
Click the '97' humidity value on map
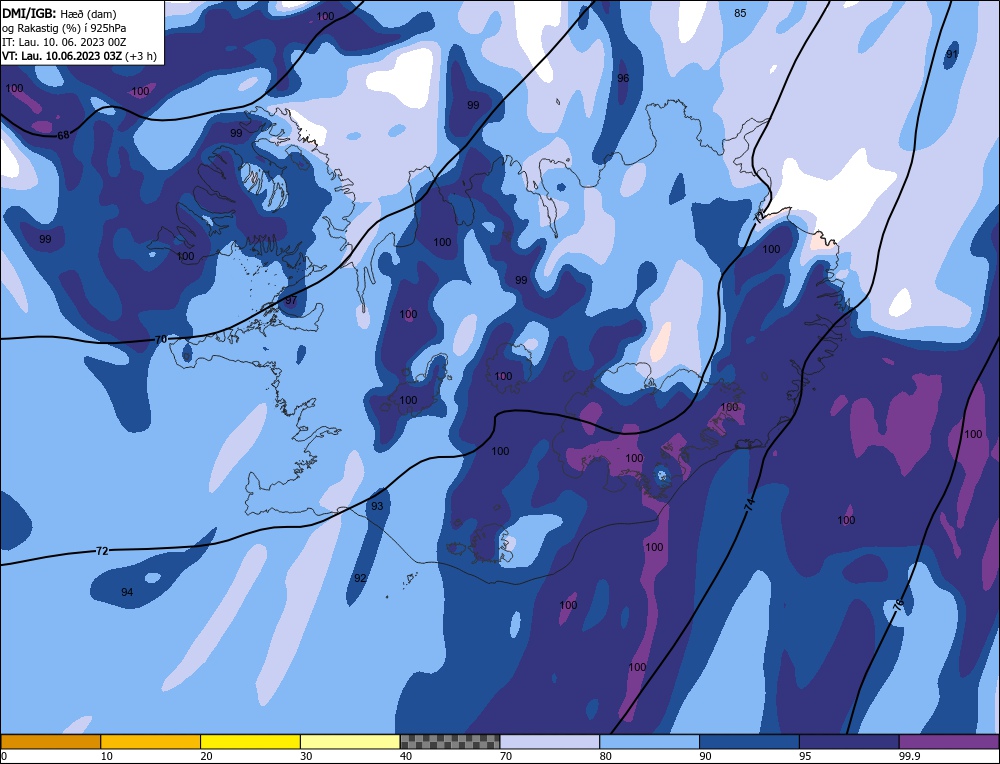pos(291,300)
